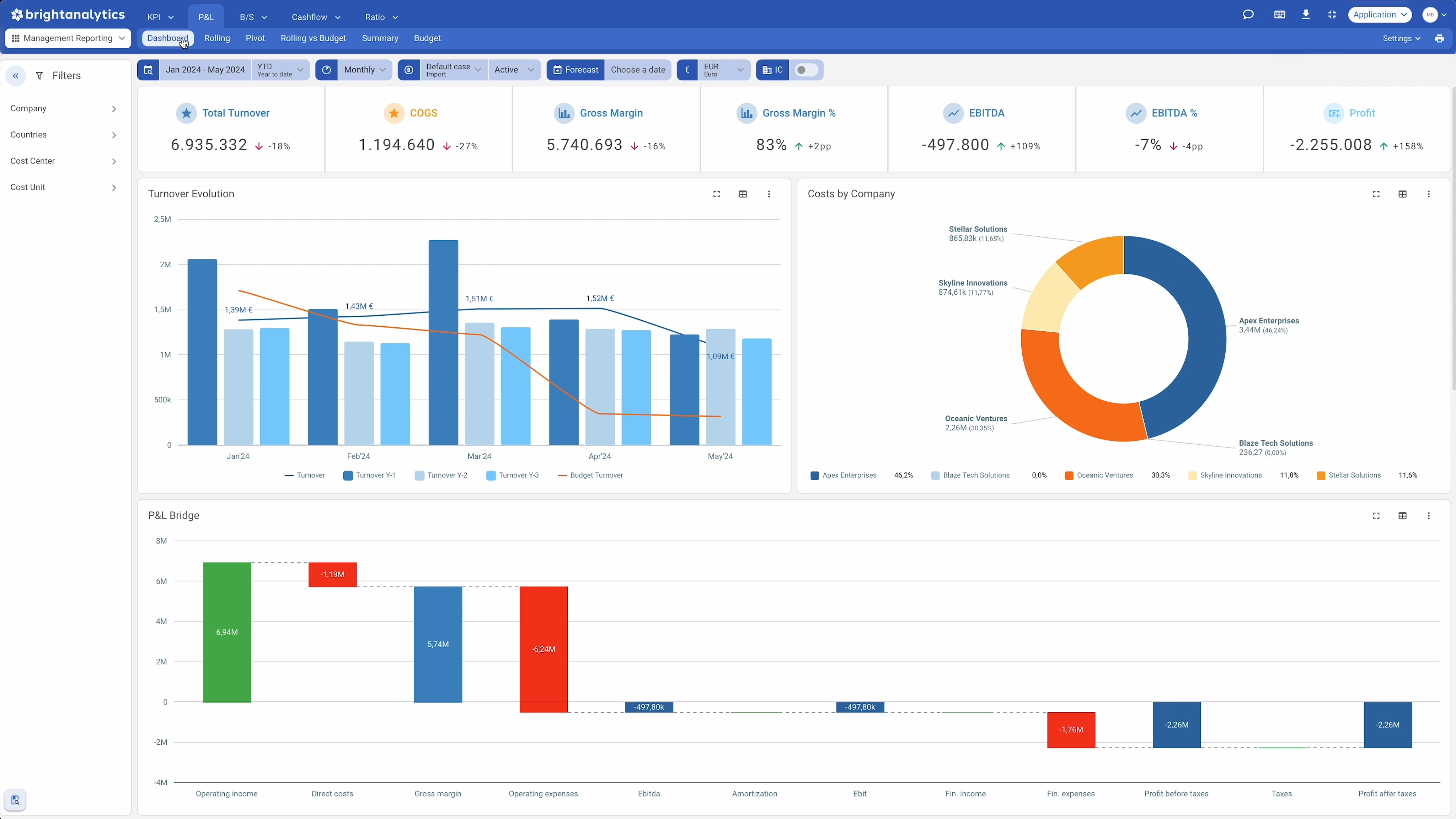The height and width of the screenshot is (819, 1456).
Task: Click the bookmark icon at bottom left
Action: click(x=16, y=801)
